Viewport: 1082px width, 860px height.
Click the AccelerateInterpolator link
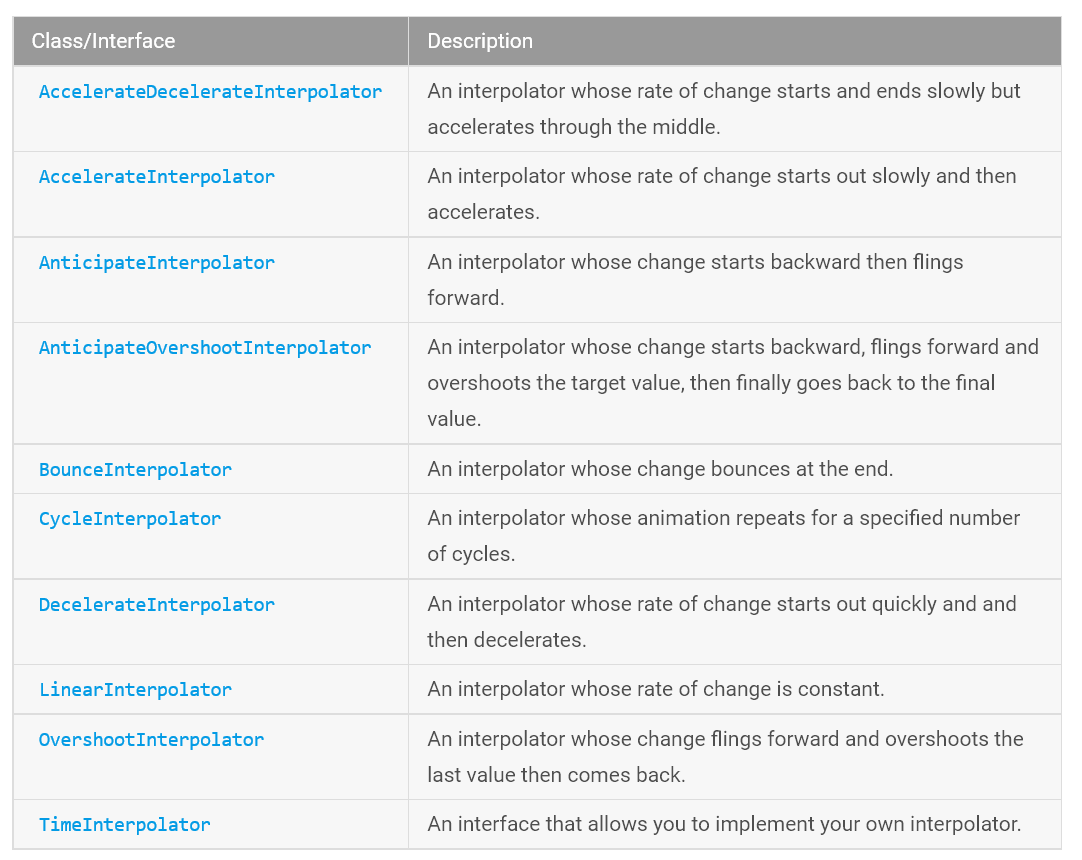157,177
